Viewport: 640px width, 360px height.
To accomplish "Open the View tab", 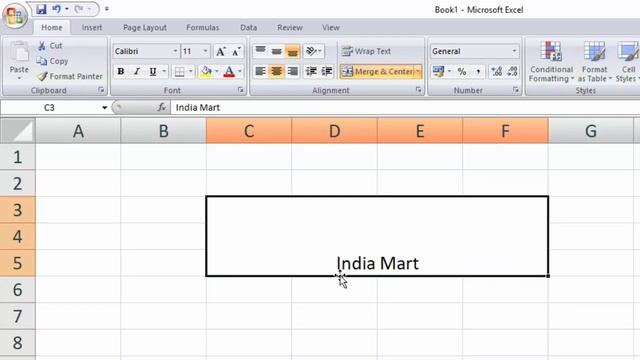I will point(331,27).
